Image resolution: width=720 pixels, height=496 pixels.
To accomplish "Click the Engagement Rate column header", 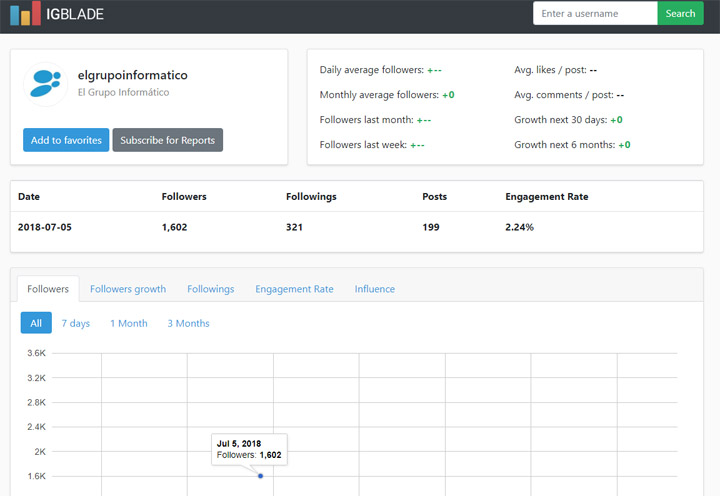I will (x=547, y=197).
